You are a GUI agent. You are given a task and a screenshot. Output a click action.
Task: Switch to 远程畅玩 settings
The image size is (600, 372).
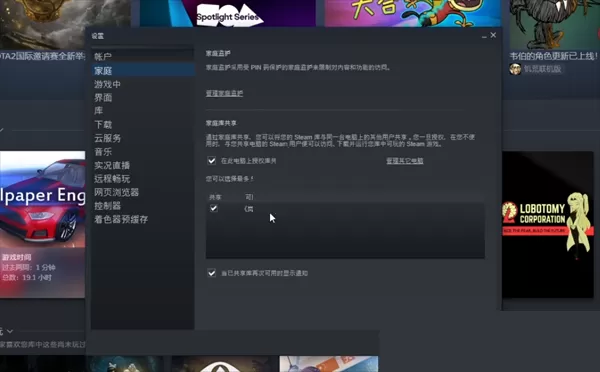pyautogui.click(x=142, y=179)
